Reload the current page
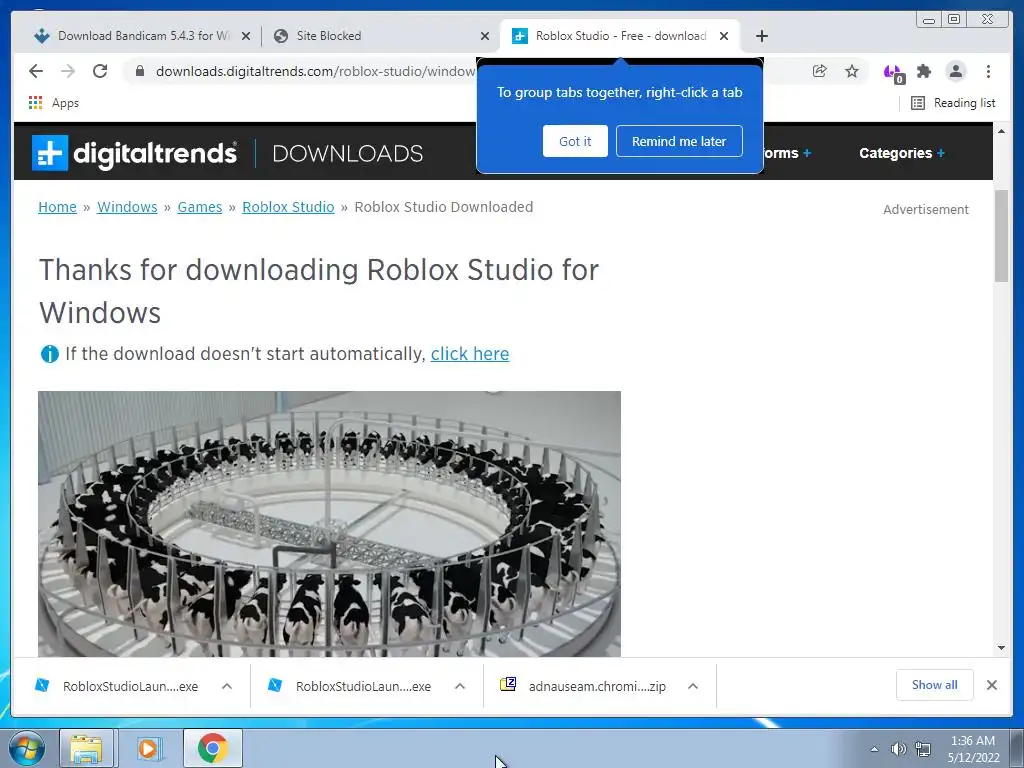The width and height of the screenshot is (1024, 768). [100, 71]
